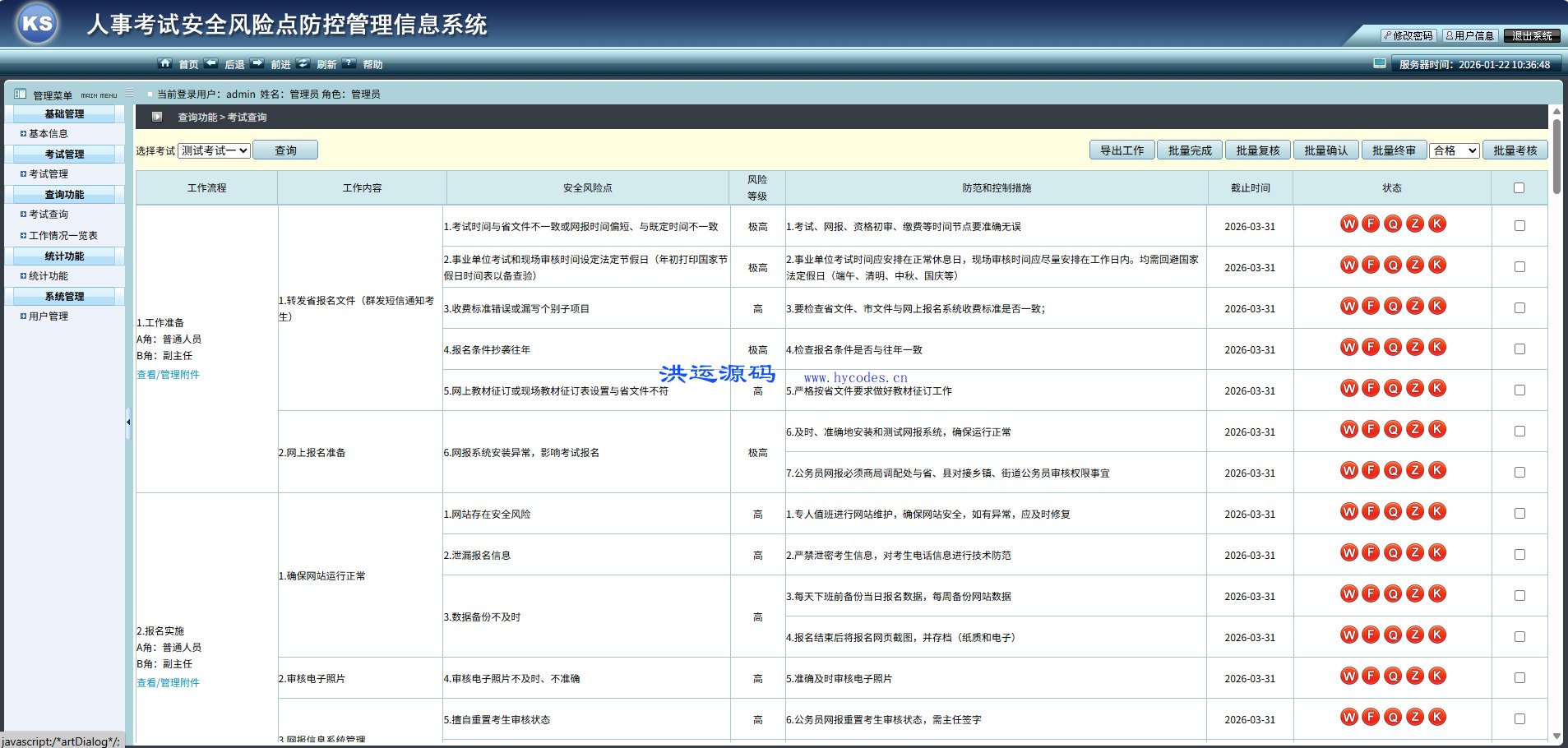1568x748 pixels.
Task: Click the 后退 back arrow icon
Action: click(x=211, y=63)
